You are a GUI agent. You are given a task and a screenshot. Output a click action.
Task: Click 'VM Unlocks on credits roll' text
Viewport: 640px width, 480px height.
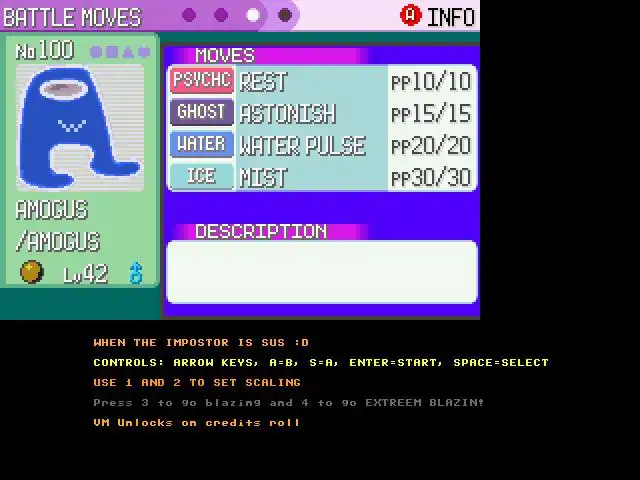pyautogui.click(x=197, y=423)
